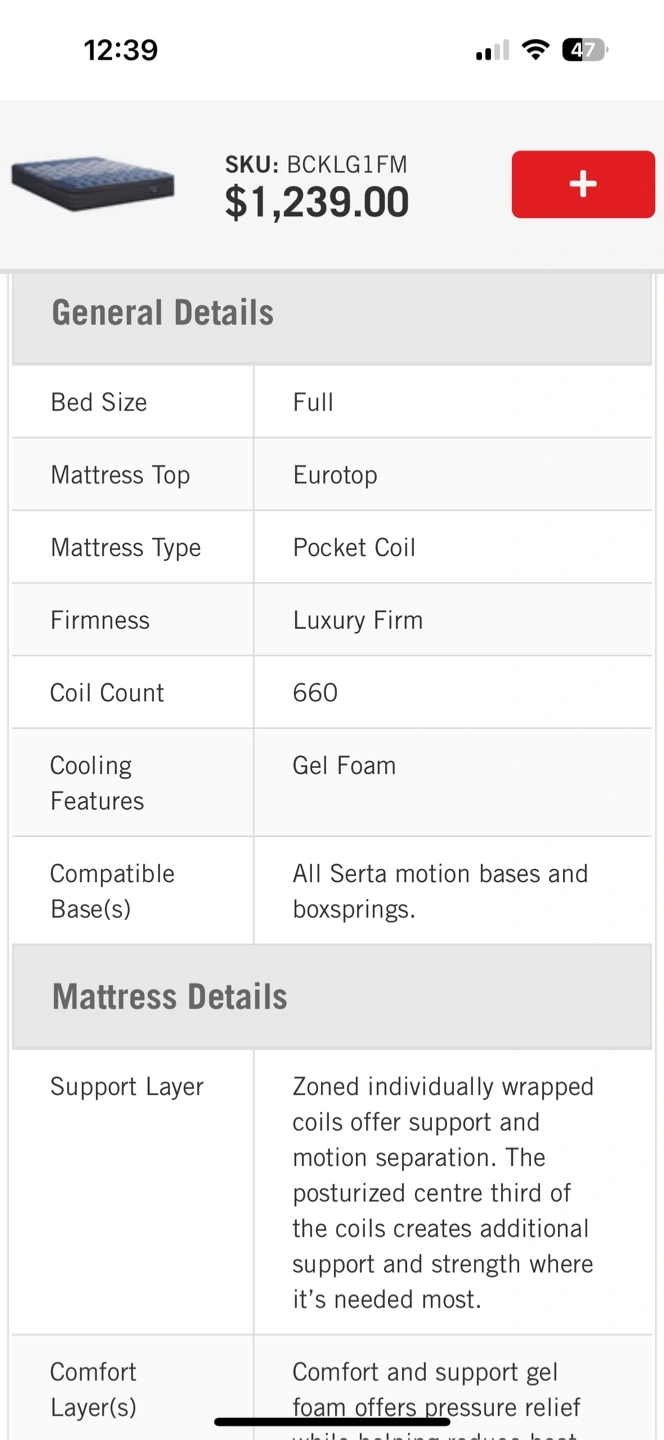Tap the red plus add-to-cart button

pyautogui.click(x=583, y=184)
